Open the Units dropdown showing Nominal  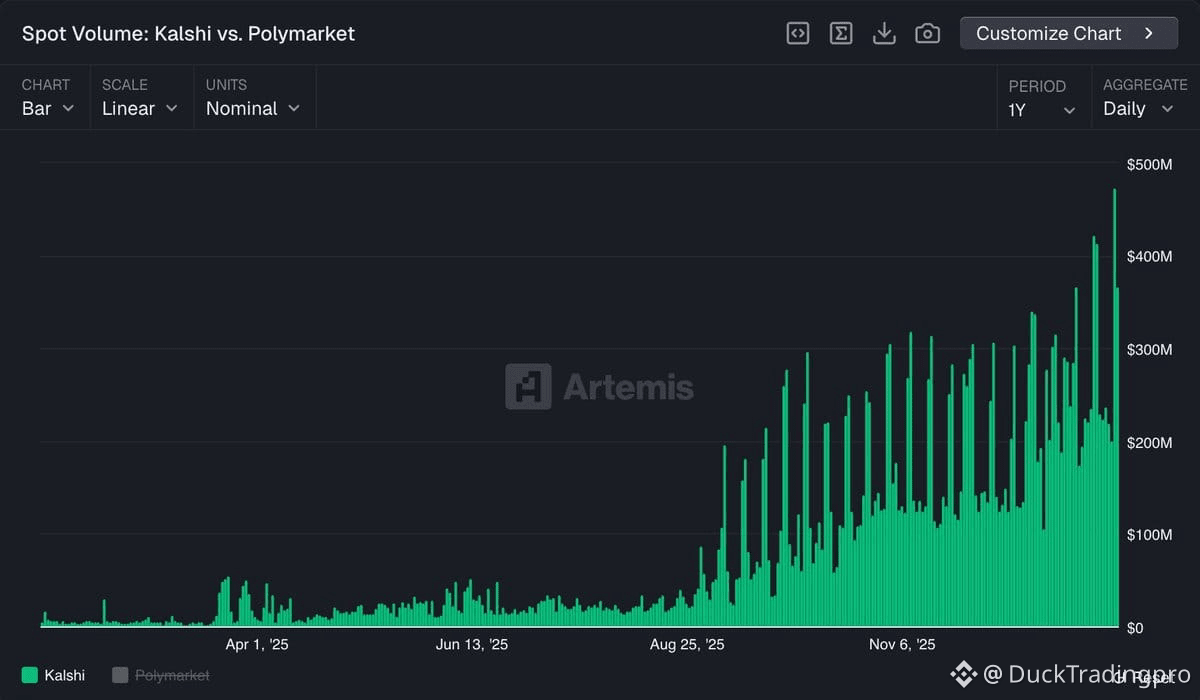pos(252,108)
